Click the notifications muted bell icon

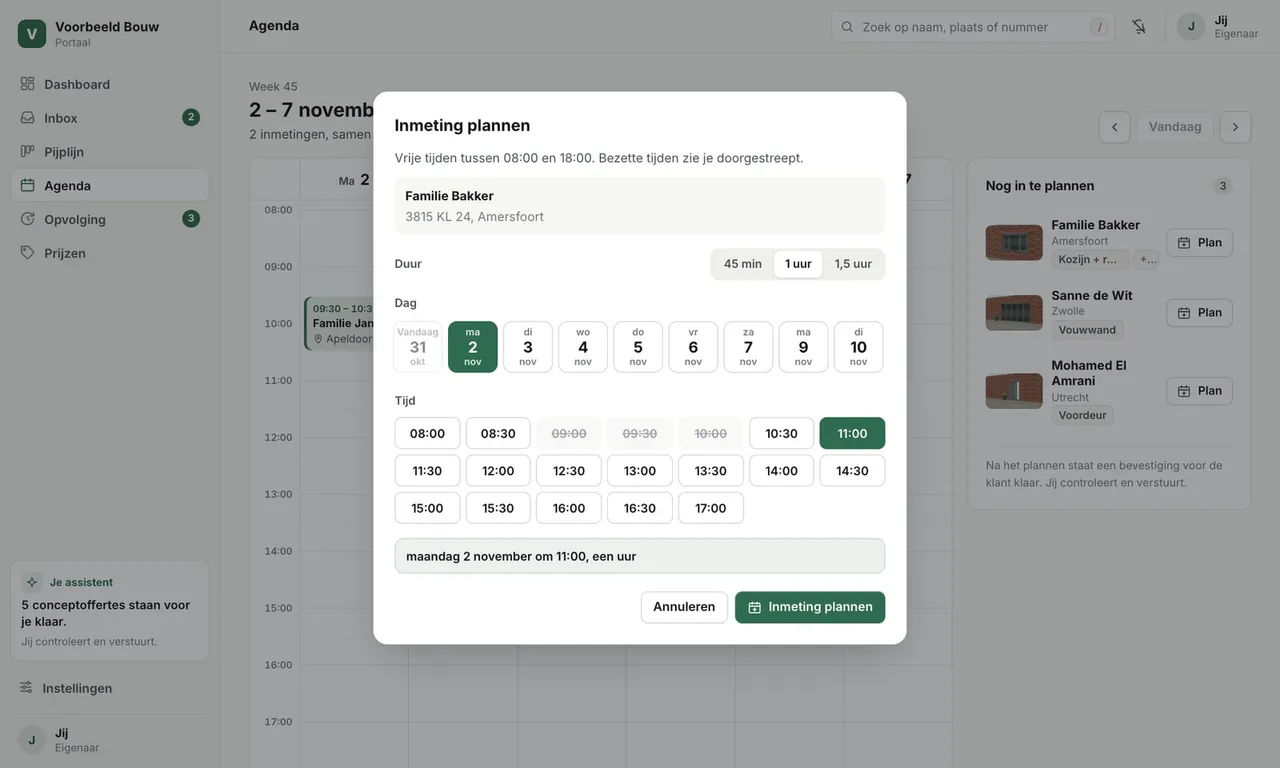coord(1139,27)
